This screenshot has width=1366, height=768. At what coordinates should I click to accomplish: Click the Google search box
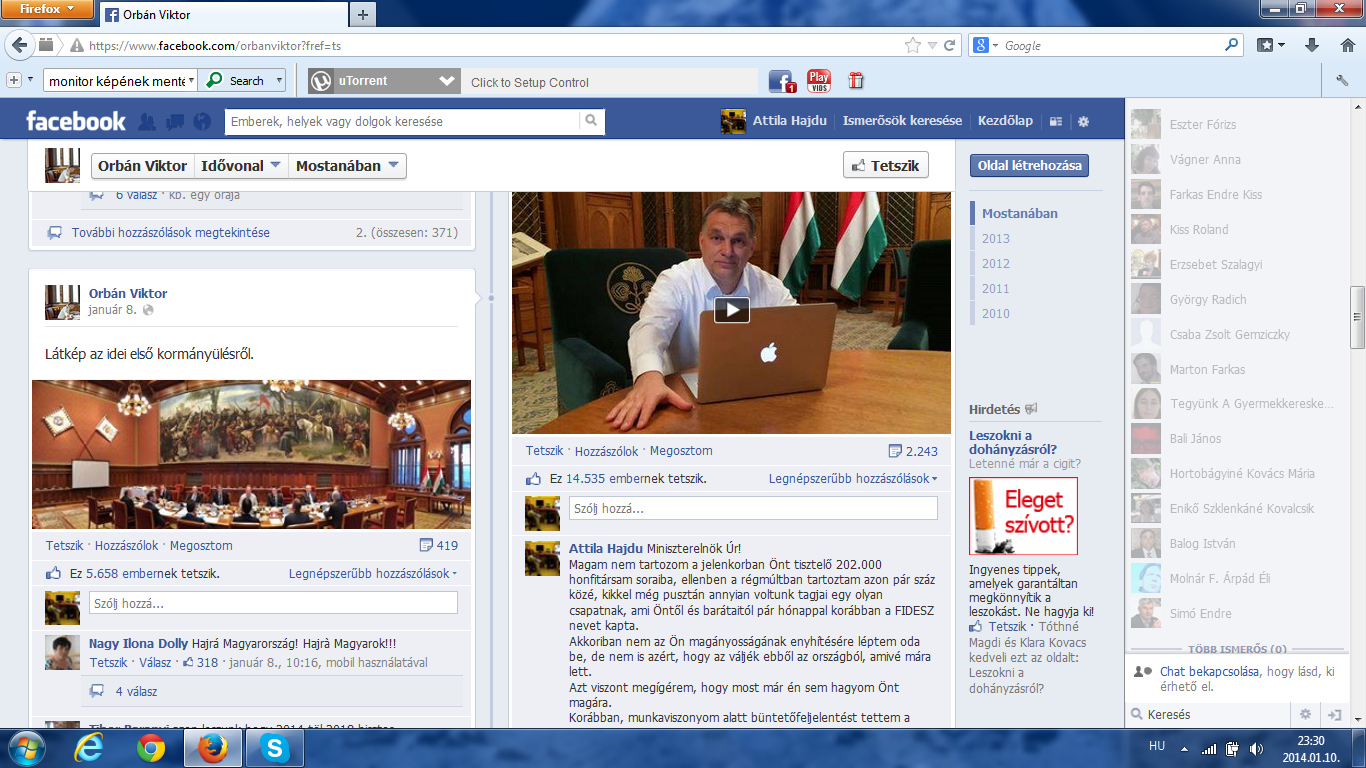tap(1112, 45)
